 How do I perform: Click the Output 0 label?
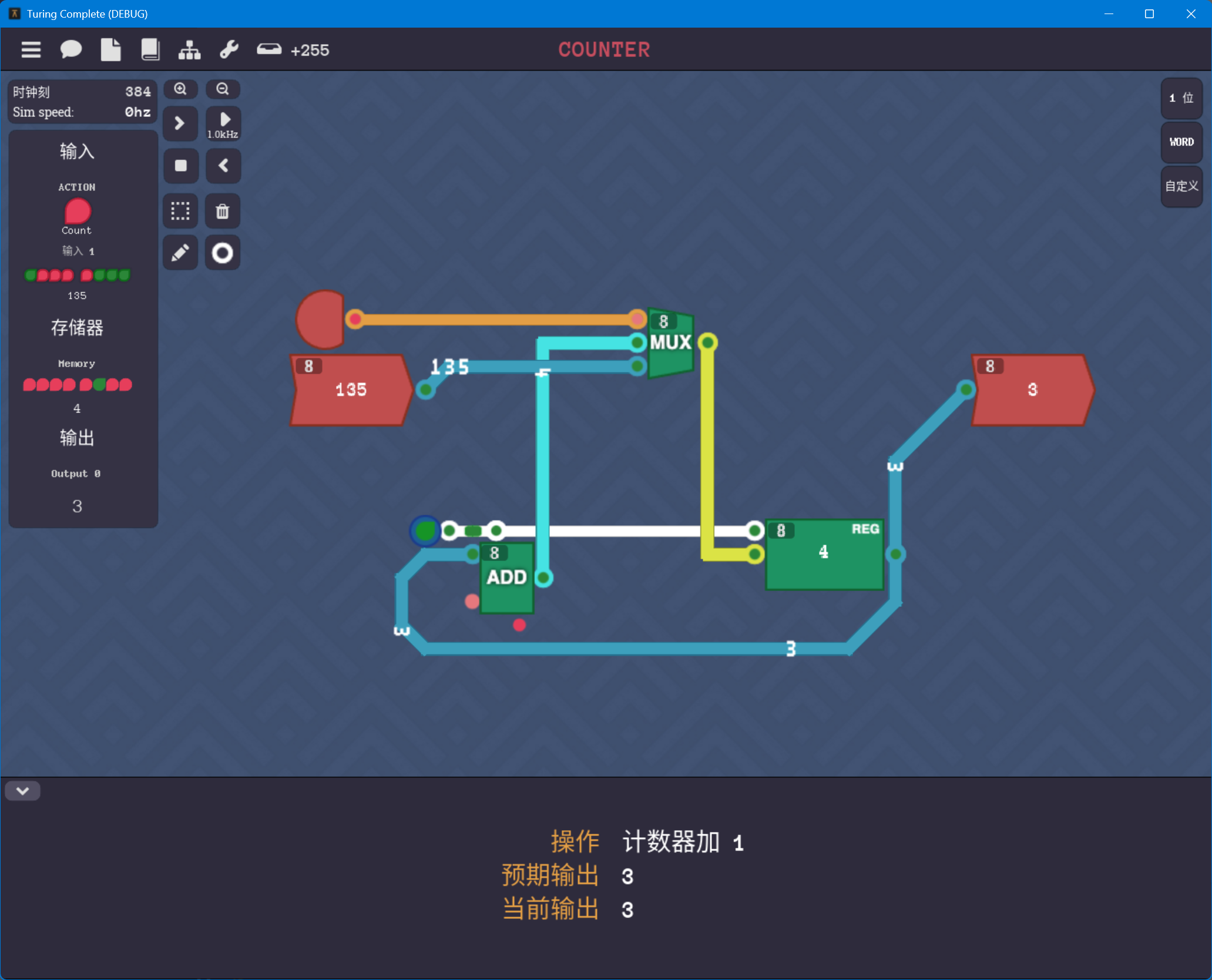coord(76,474)
